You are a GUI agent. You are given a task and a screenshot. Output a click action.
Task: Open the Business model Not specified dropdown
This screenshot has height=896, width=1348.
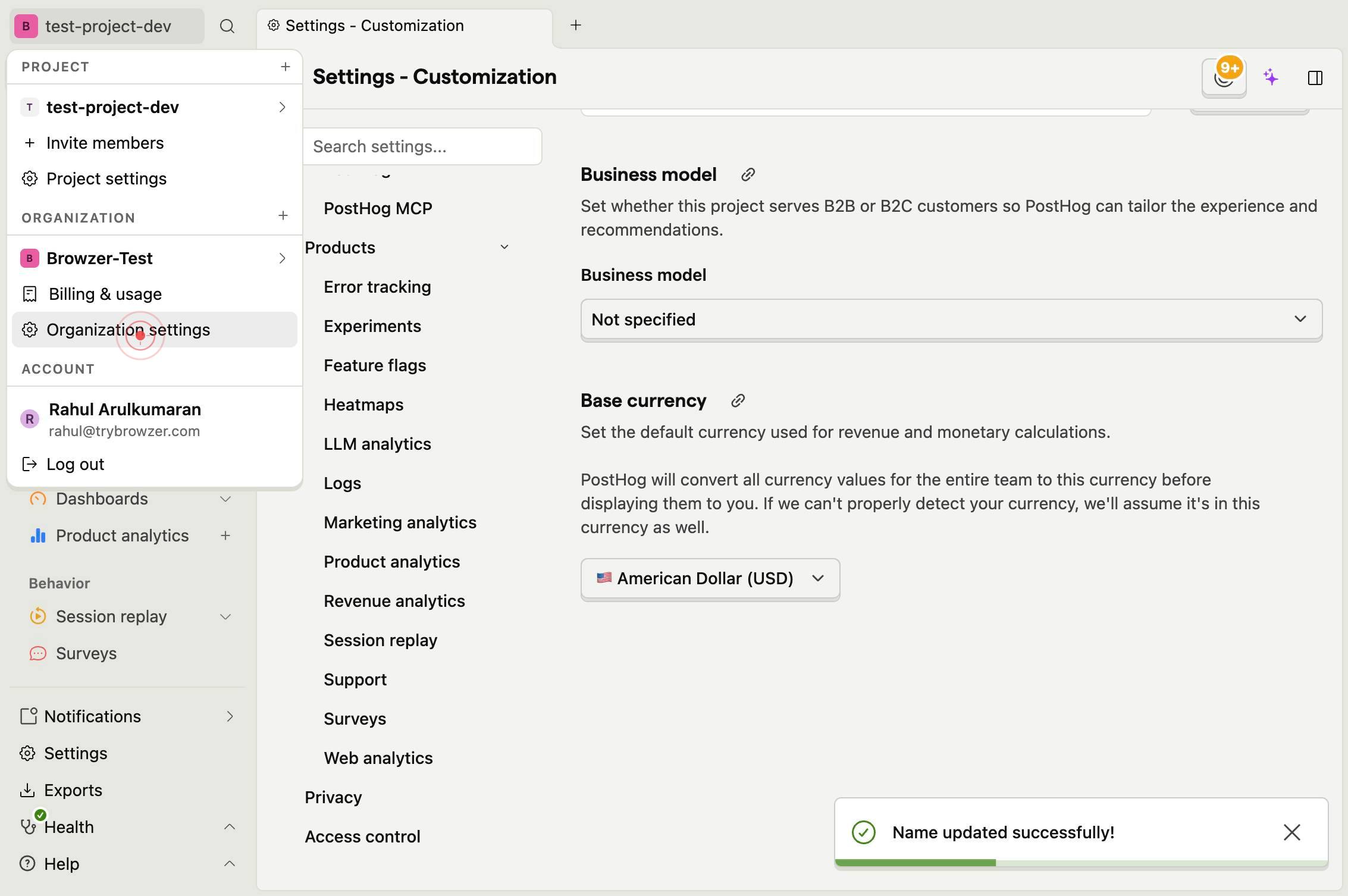pyautogui.click(x=951, y=320)
